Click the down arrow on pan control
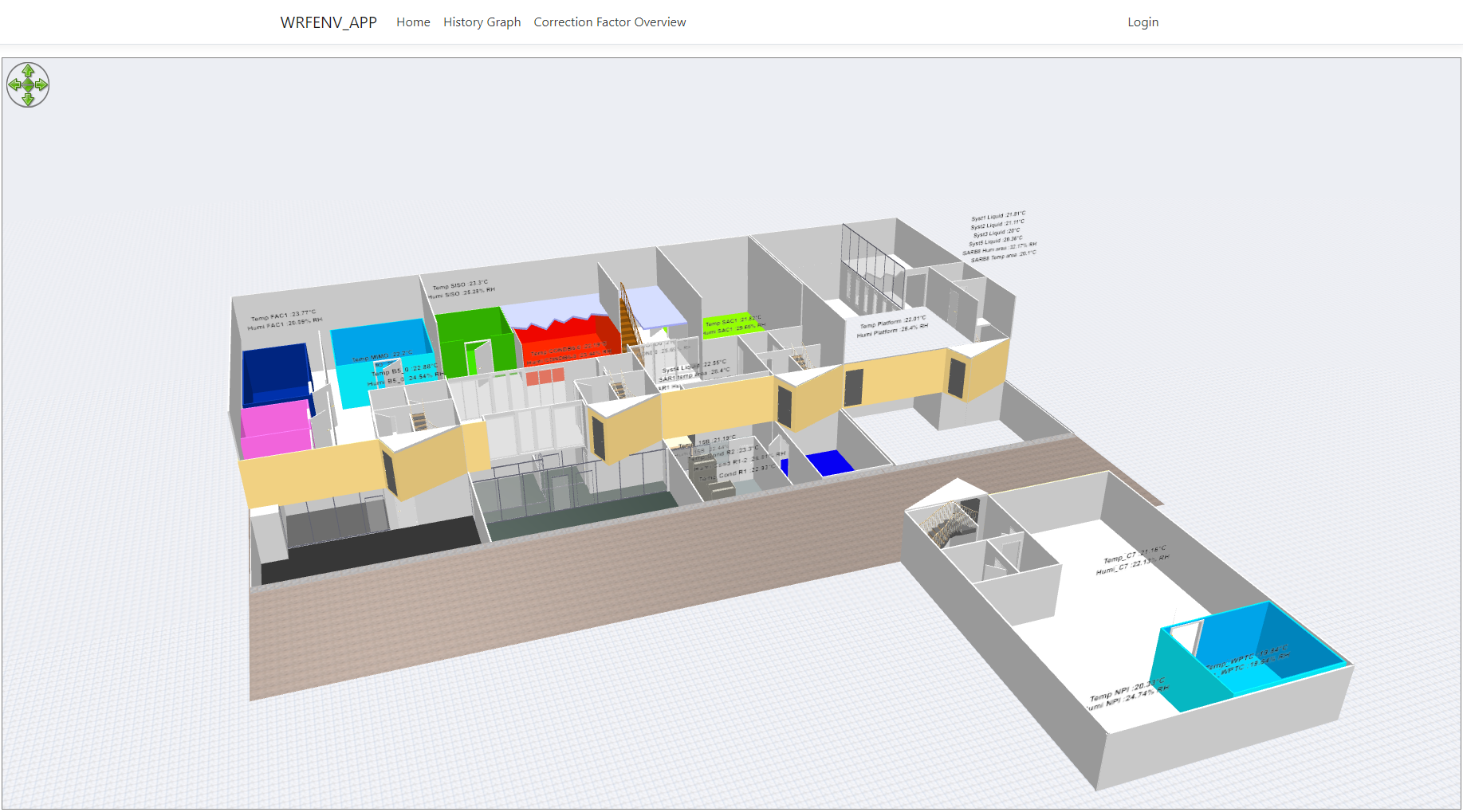Screen dimensions: 1463x812 [28, 98]
